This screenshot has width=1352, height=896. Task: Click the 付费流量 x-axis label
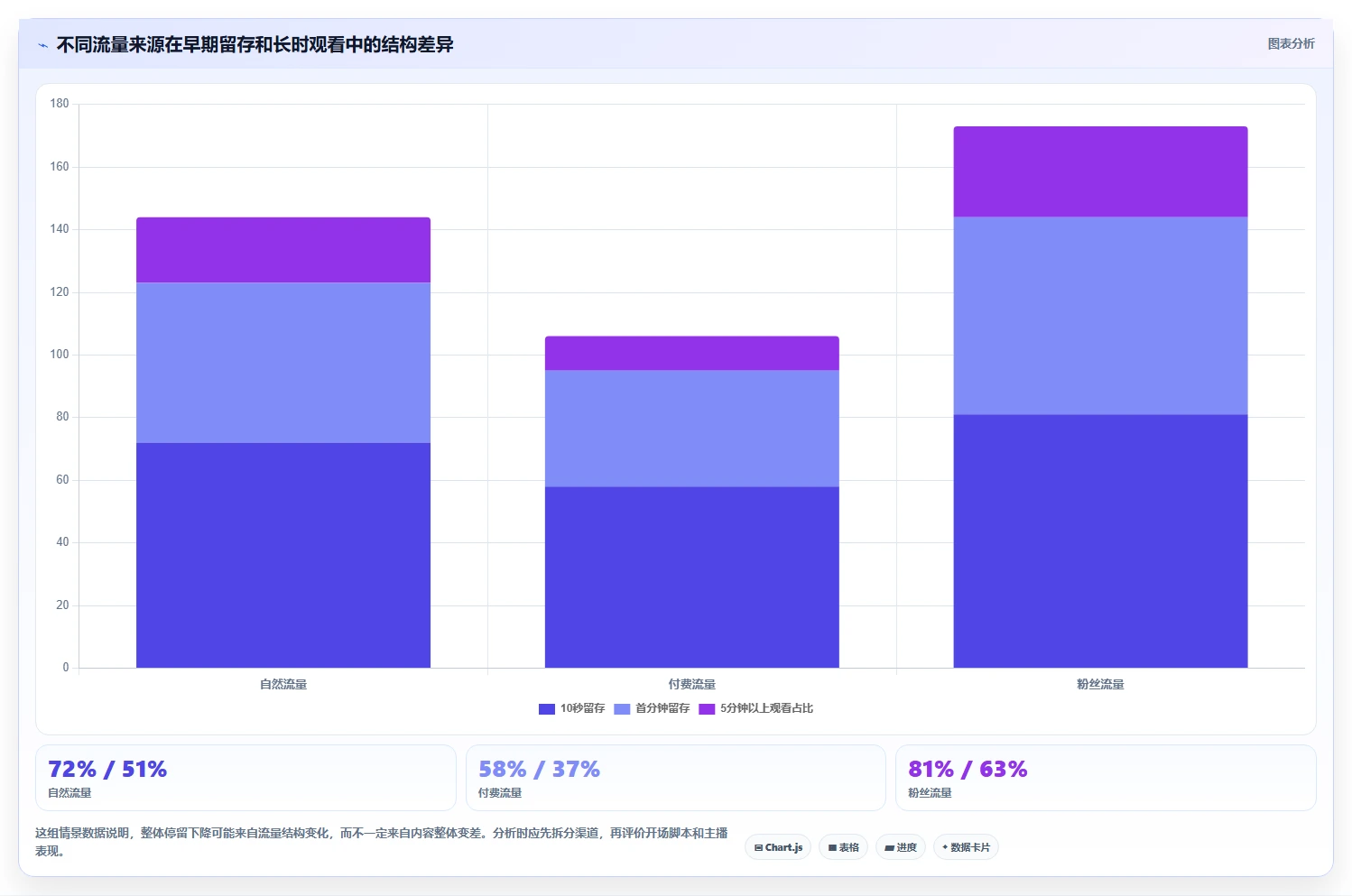(x=692, y=685)
